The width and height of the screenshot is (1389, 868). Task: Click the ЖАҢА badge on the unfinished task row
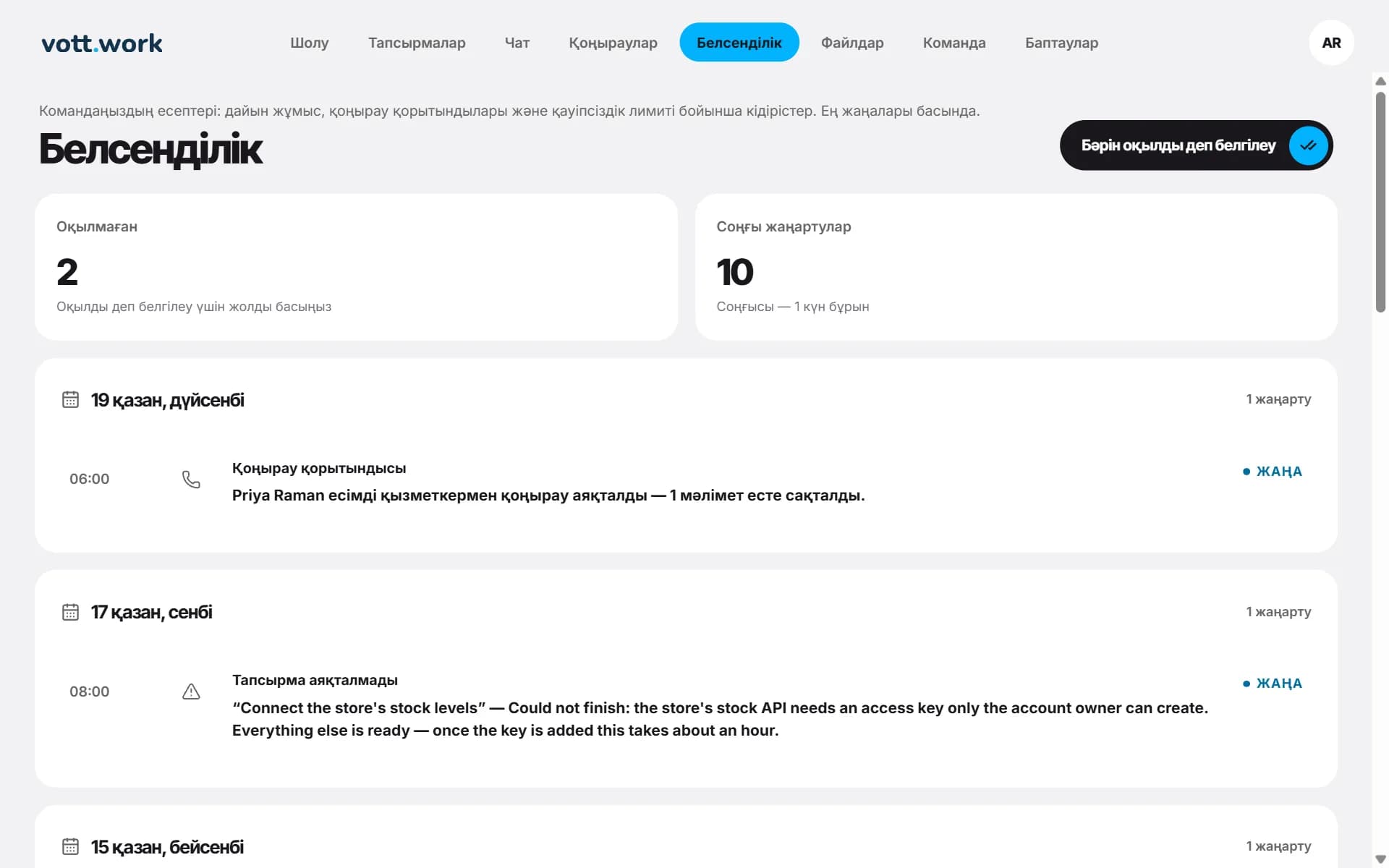[1273, 684]
